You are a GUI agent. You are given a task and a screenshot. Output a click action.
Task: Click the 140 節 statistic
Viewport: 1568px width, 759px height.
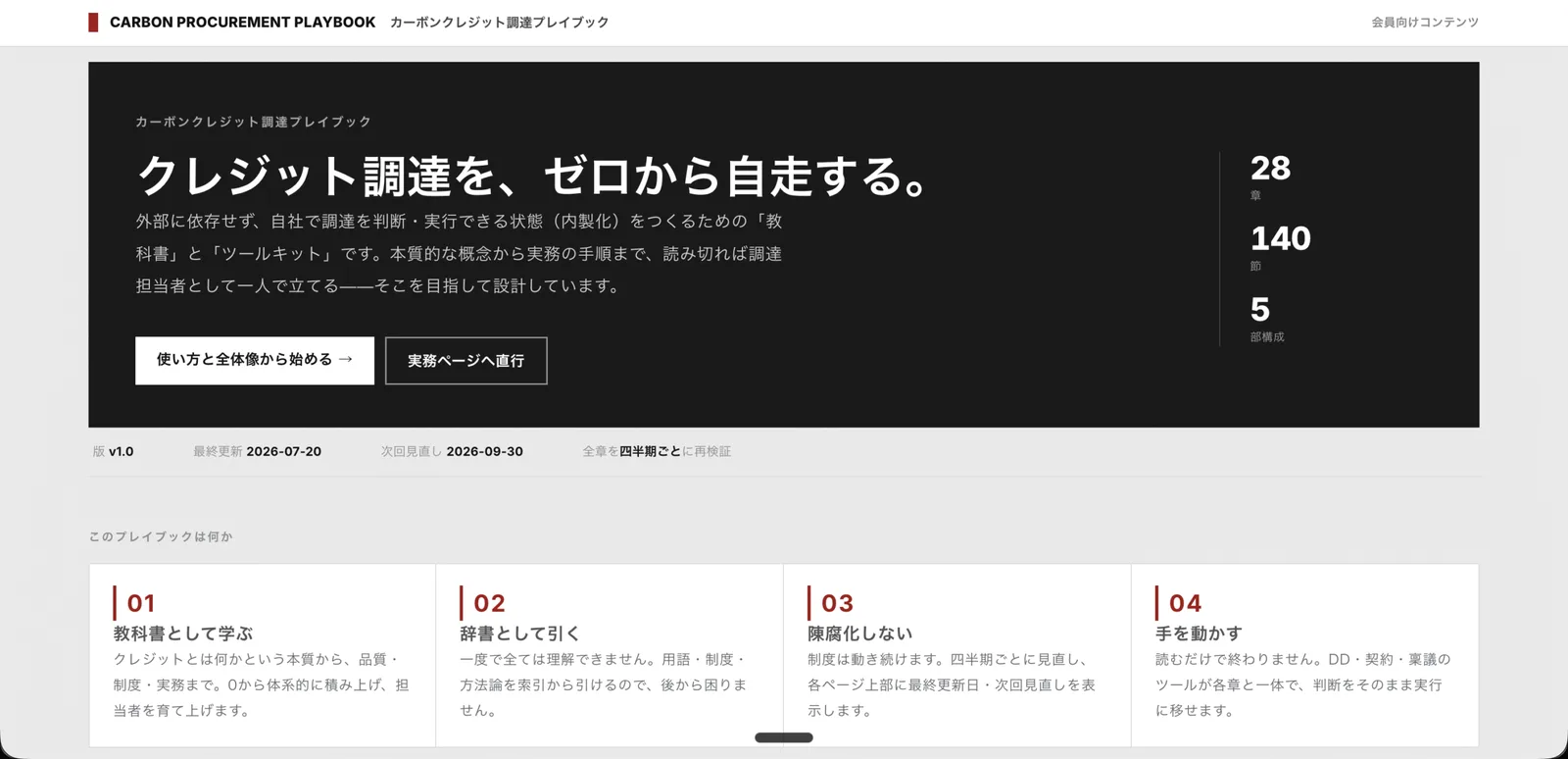1280,248
